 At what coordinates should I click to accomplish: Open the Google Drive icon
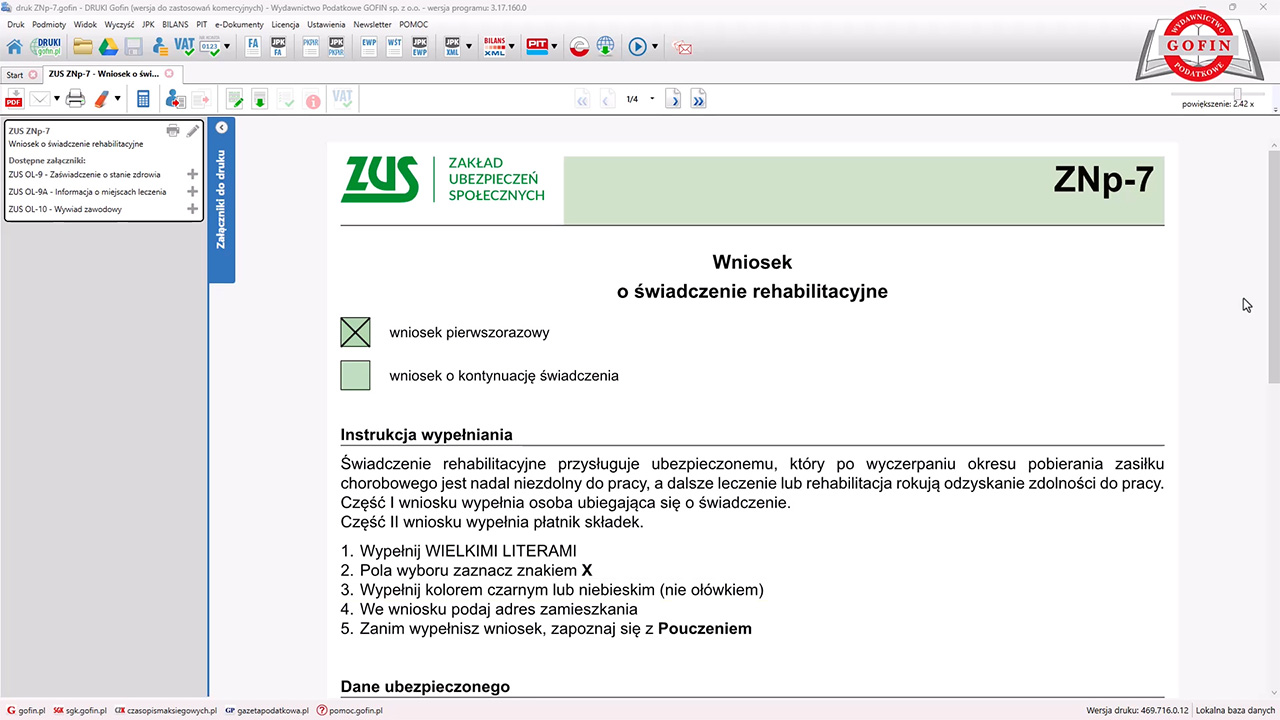(x=108, y=46)
